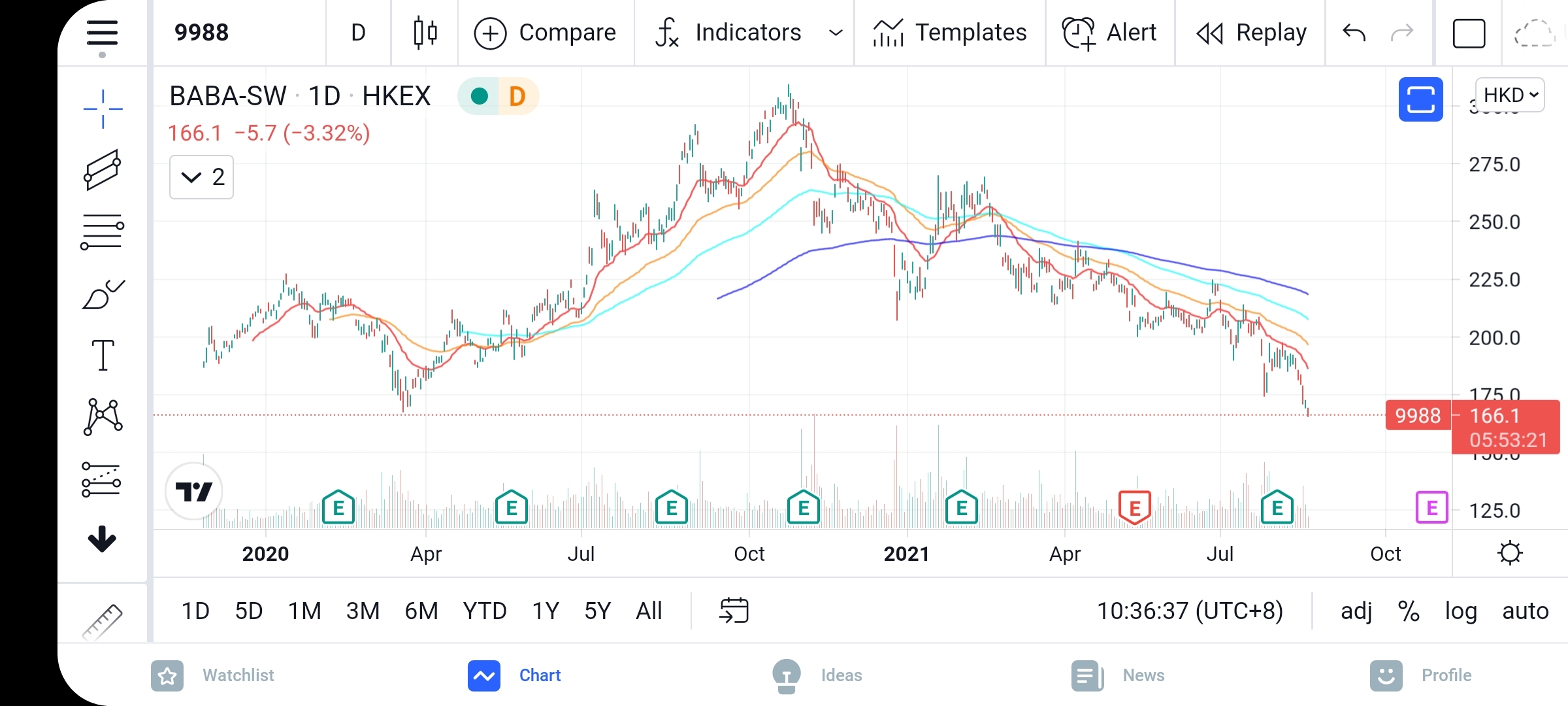The width and height of the screenshot is (1568, 706).
Task: Open the red earnings marker May 2021
Action: click(1135, 508)
